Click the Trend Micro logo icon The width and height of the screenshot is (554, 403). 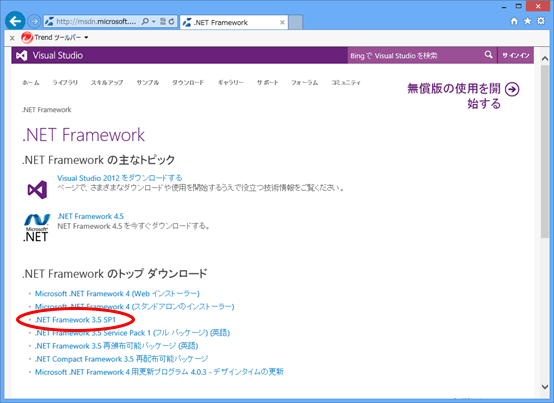click(x=27, y=37)
